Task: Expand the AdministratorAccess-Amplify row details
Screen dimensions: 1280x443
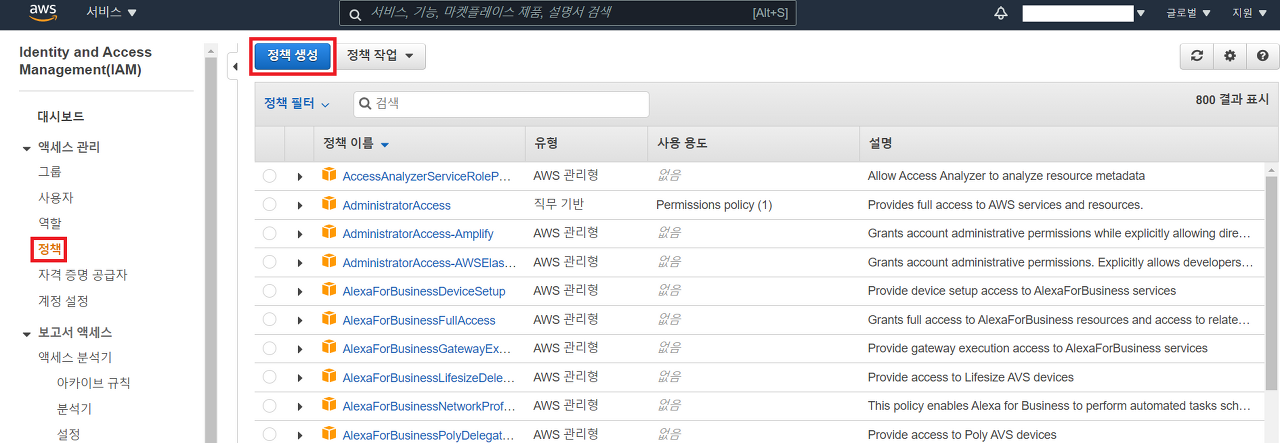Action: [x=299, y=234]
